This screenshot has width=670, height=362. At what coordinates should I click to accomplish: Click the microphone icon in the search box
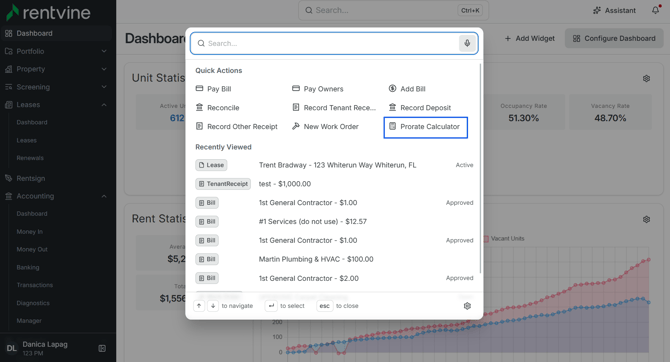pyautogui.click(x=467, y=43)
